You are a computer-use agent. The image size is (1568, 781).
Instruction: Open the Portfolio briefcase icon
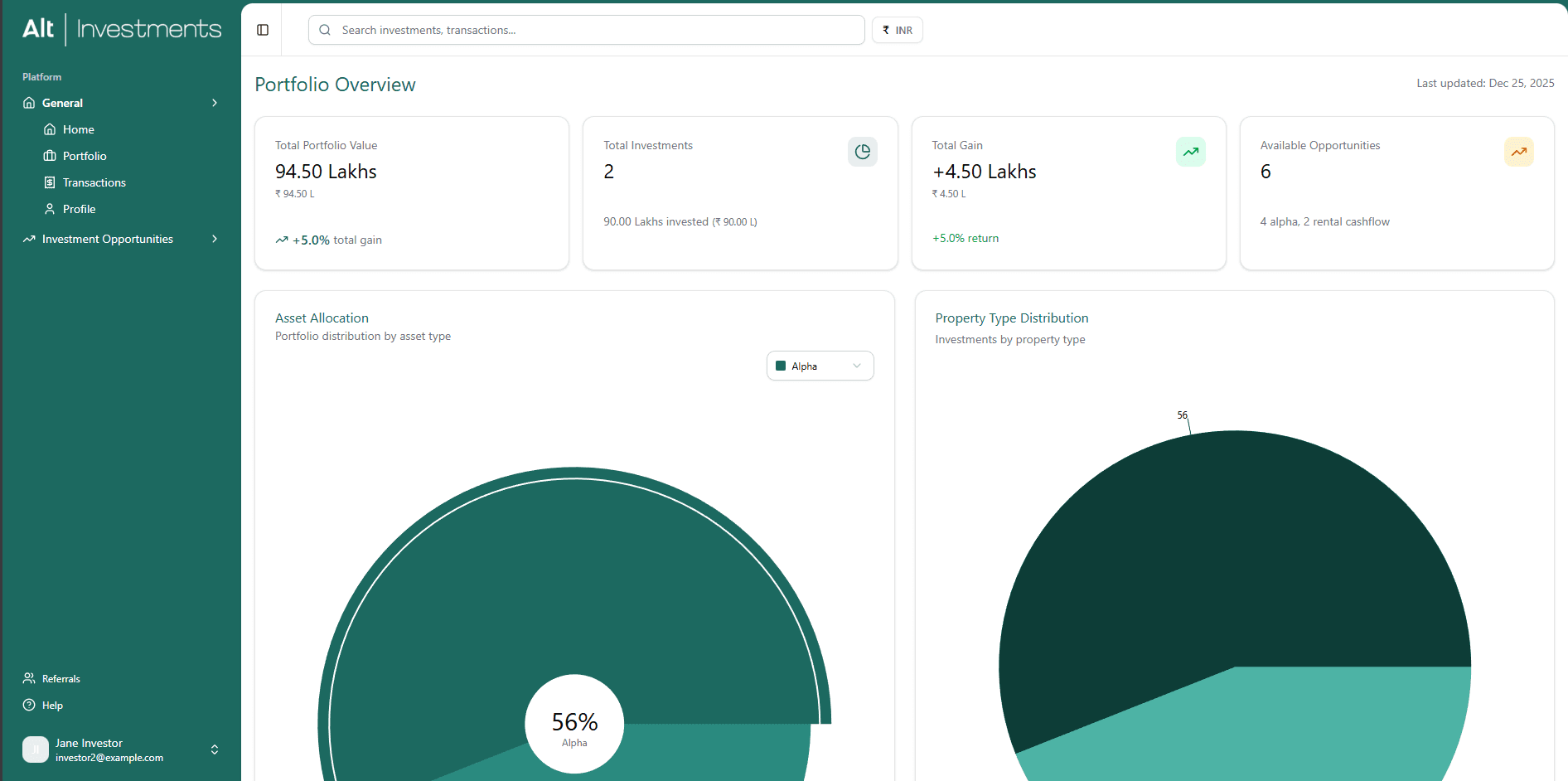point(50,156)
